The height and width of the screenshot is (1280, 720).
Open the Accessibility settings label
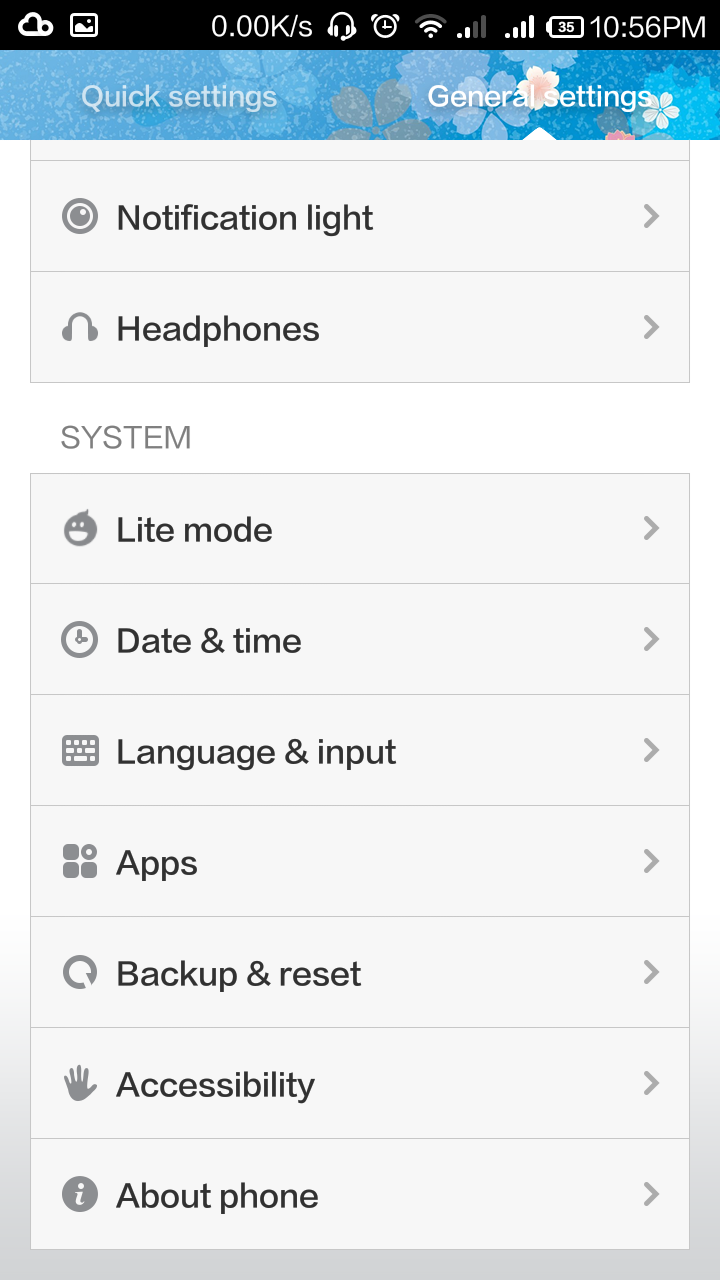pos(215,1085)
